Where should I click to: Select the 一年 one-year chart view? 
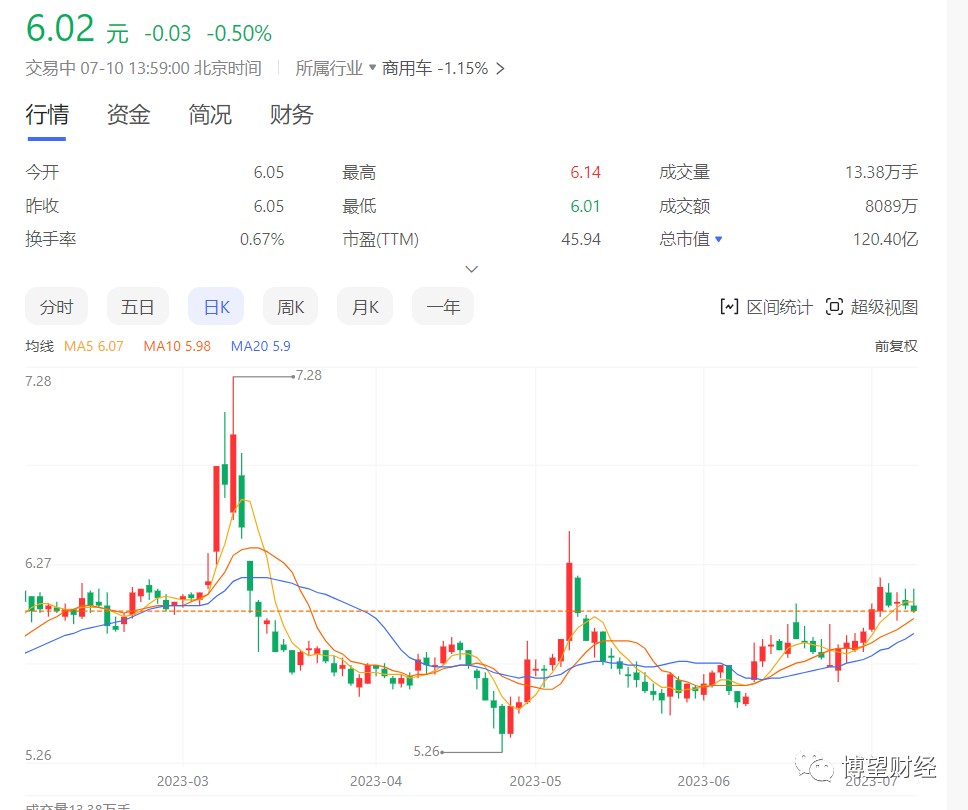click(442, 307)
